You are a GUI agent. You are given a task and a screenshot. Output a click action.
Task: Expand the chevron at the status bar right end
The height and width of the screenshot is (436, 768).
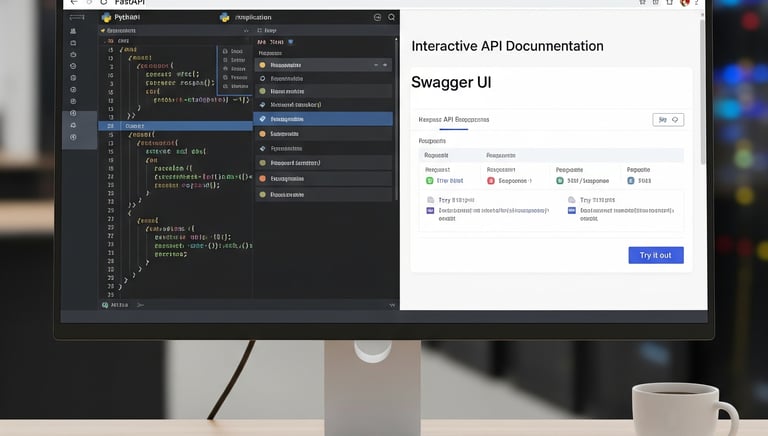(392, 305)
